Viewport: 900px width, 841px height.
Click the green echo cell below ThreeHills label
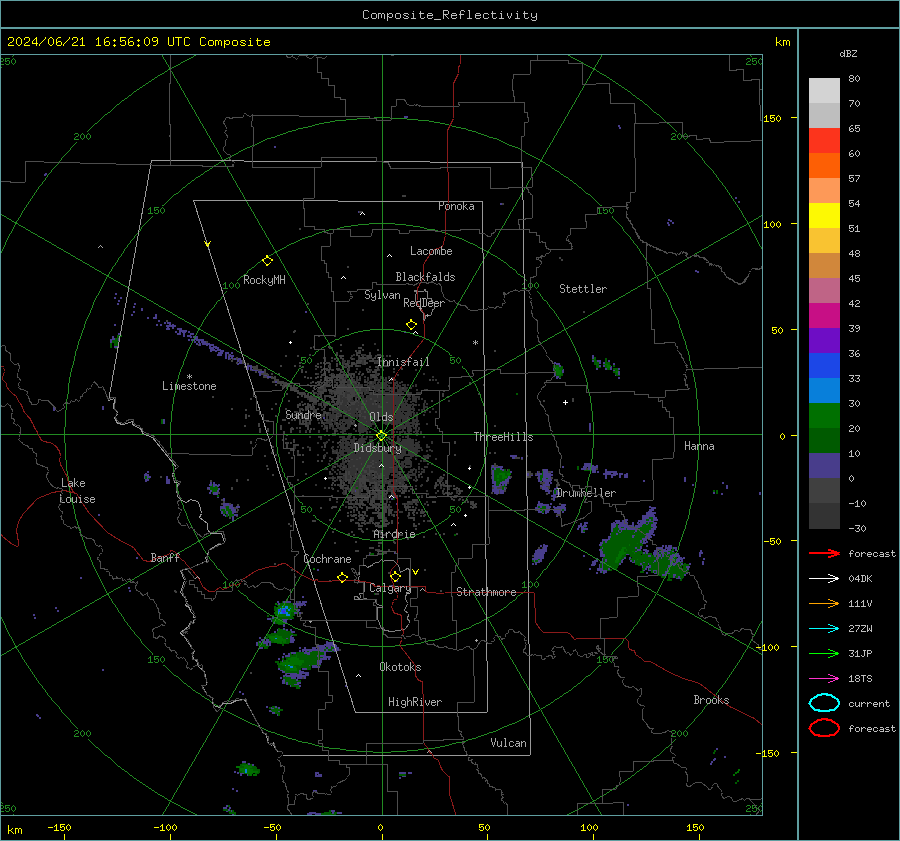pyautogui.click(x=501, y=478)
